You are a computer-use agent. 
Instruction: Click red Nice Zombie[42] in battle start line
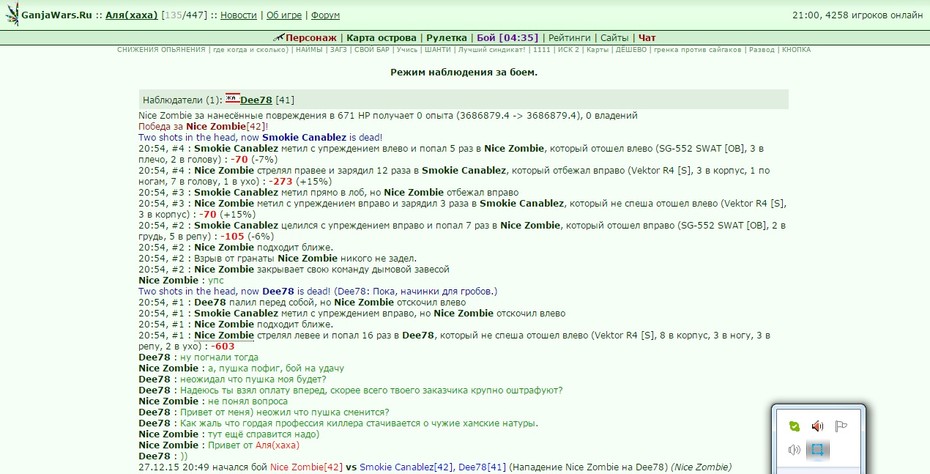click(307, 467)
